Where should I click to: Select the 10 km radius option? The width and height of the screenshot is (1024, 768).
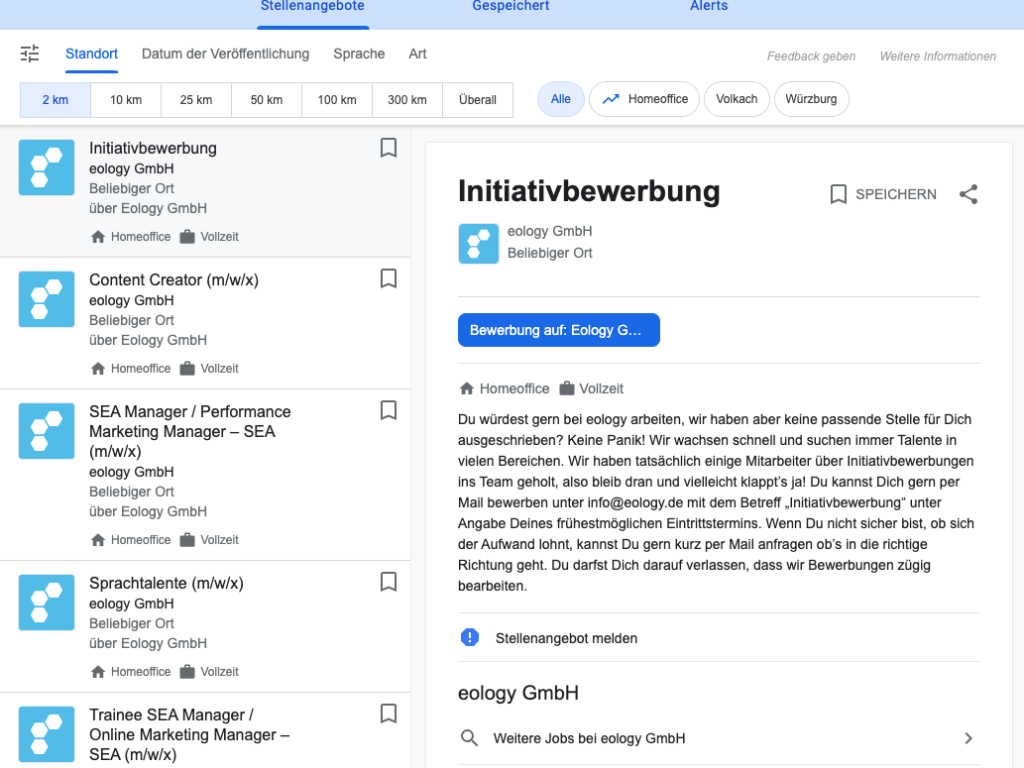(126, 100)
